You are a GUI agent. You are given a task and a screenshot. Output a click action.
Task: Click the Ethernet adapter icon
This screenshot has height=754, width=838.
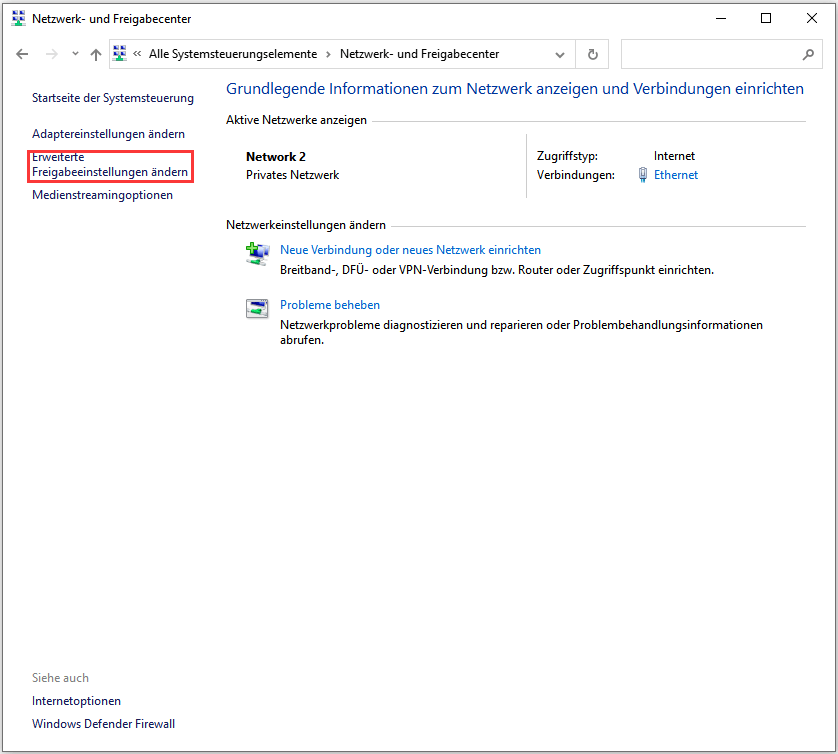click(642, 175)
